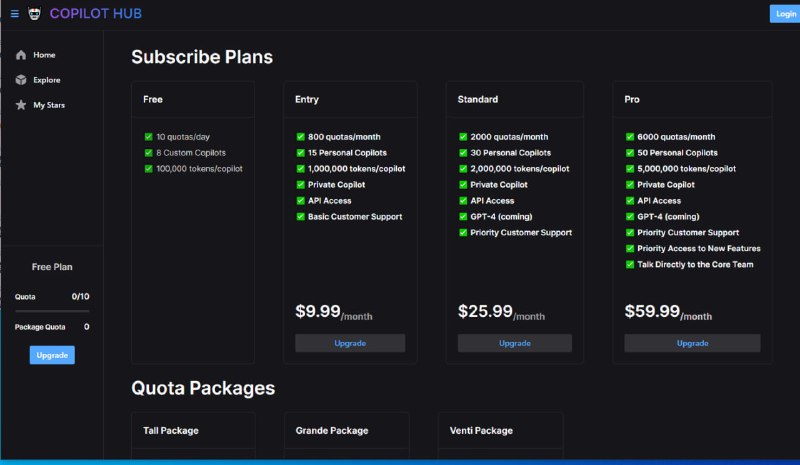The image size is (800, 465).
Task: Click the Quota progress bar in sidebar
Action: pyautogui.click(x=52, y=311)
